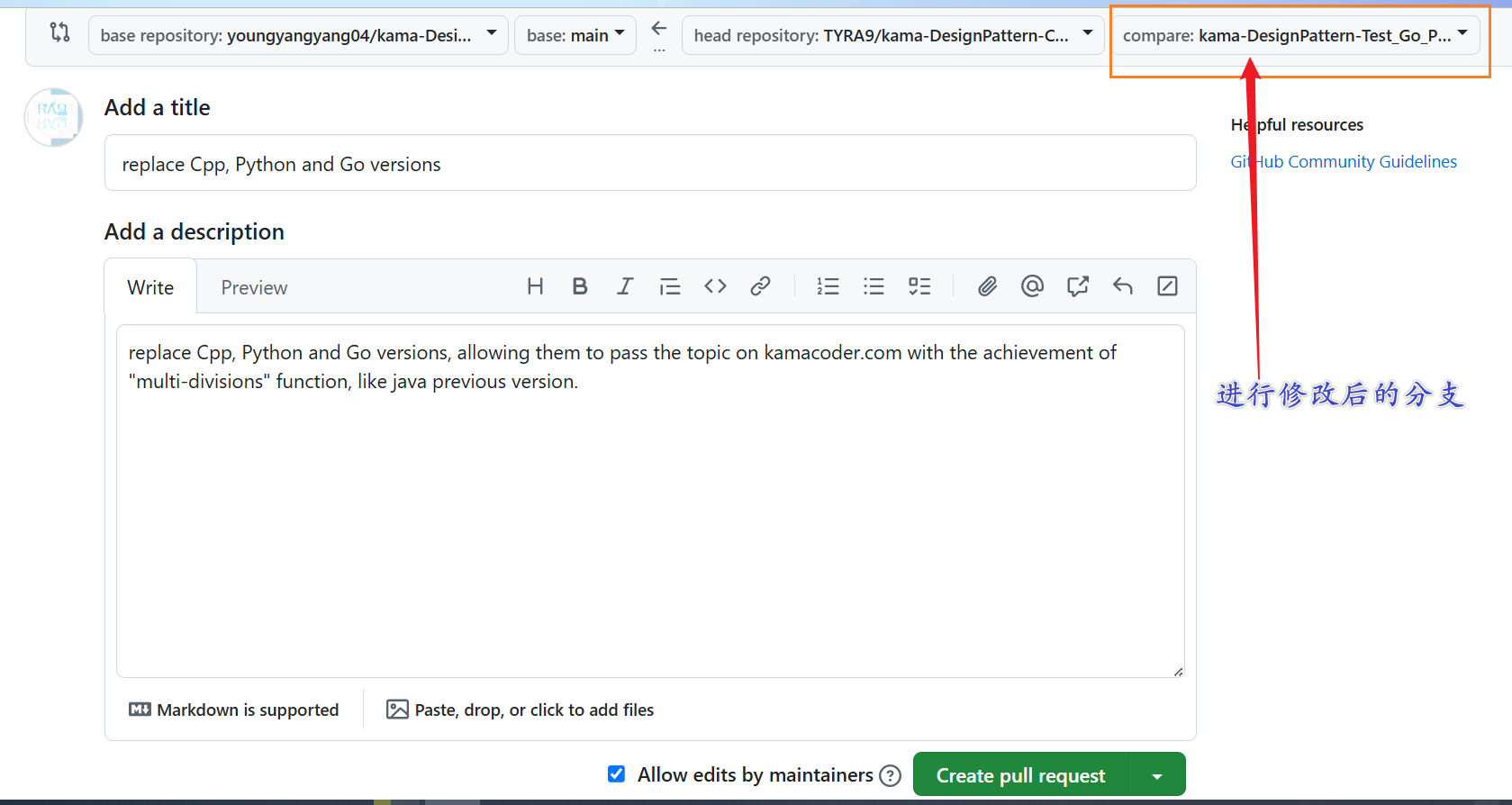1512x805 pixels.
Task: Open help for Allow edits by maintainers
Action: click(890, 775)
